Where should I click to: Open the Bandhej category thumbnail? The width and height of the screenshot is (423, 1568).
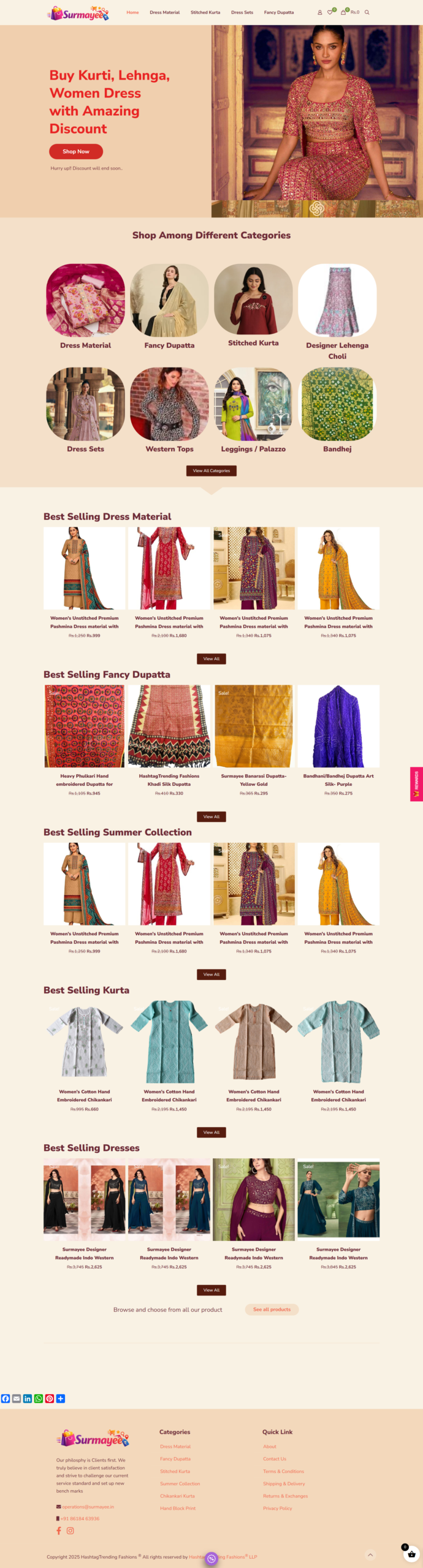(x=337, y=404)
